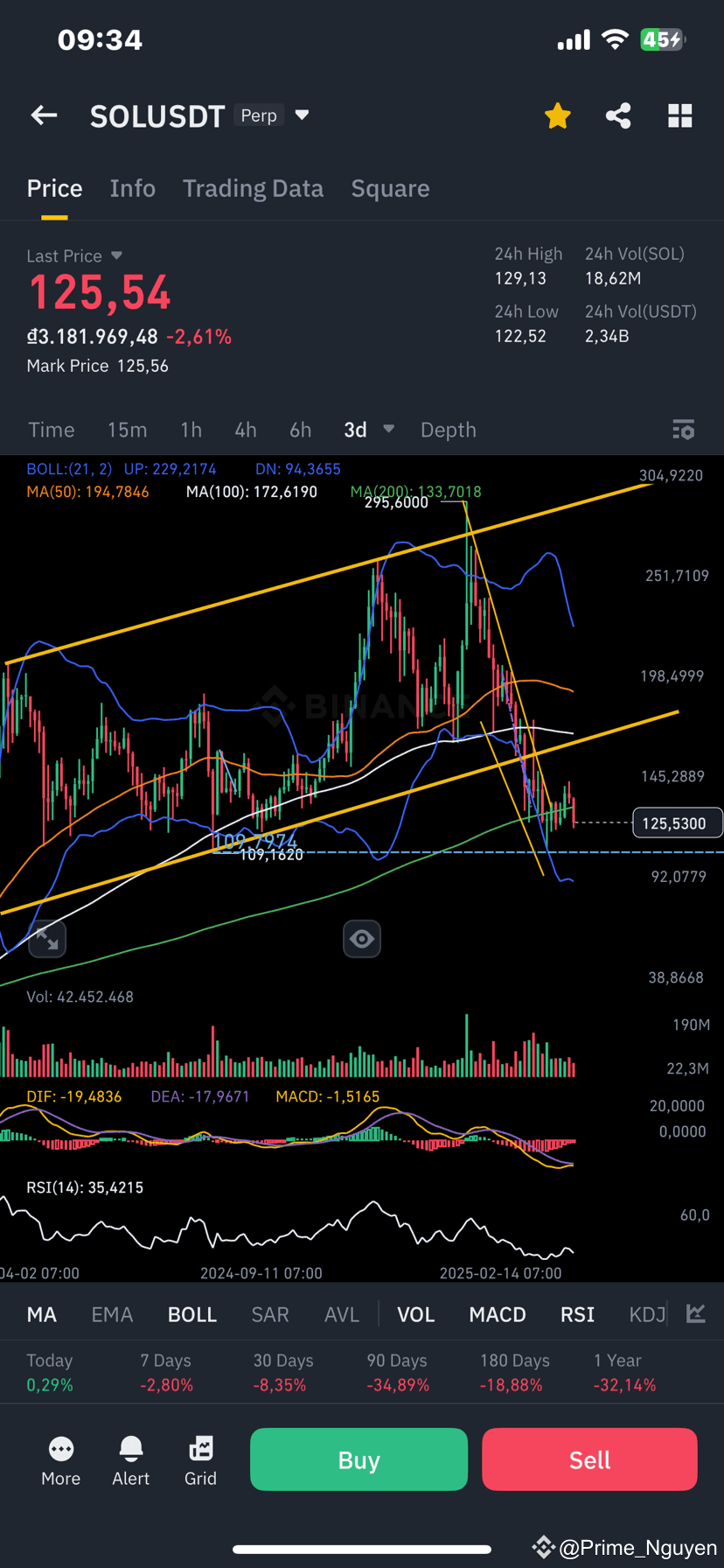Open the Trading Data tab

pyautogui.click(x=254, y=188)
